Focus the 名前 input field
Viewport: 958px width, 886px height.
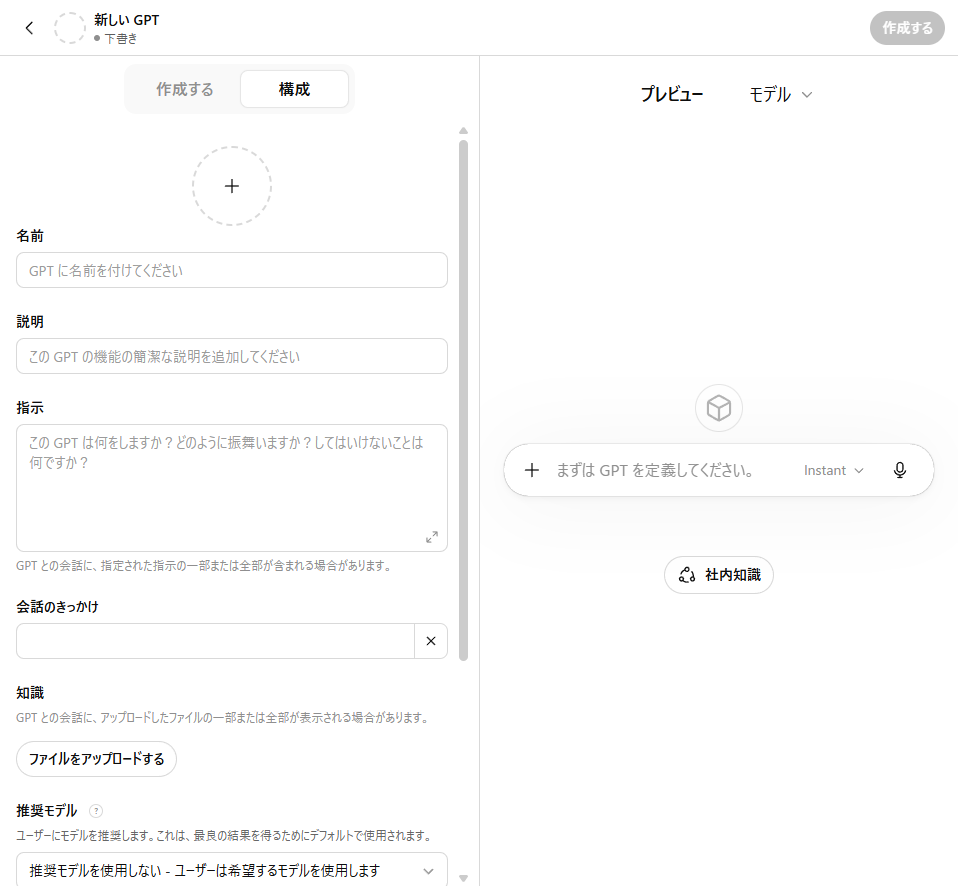(x=232, y=270)
